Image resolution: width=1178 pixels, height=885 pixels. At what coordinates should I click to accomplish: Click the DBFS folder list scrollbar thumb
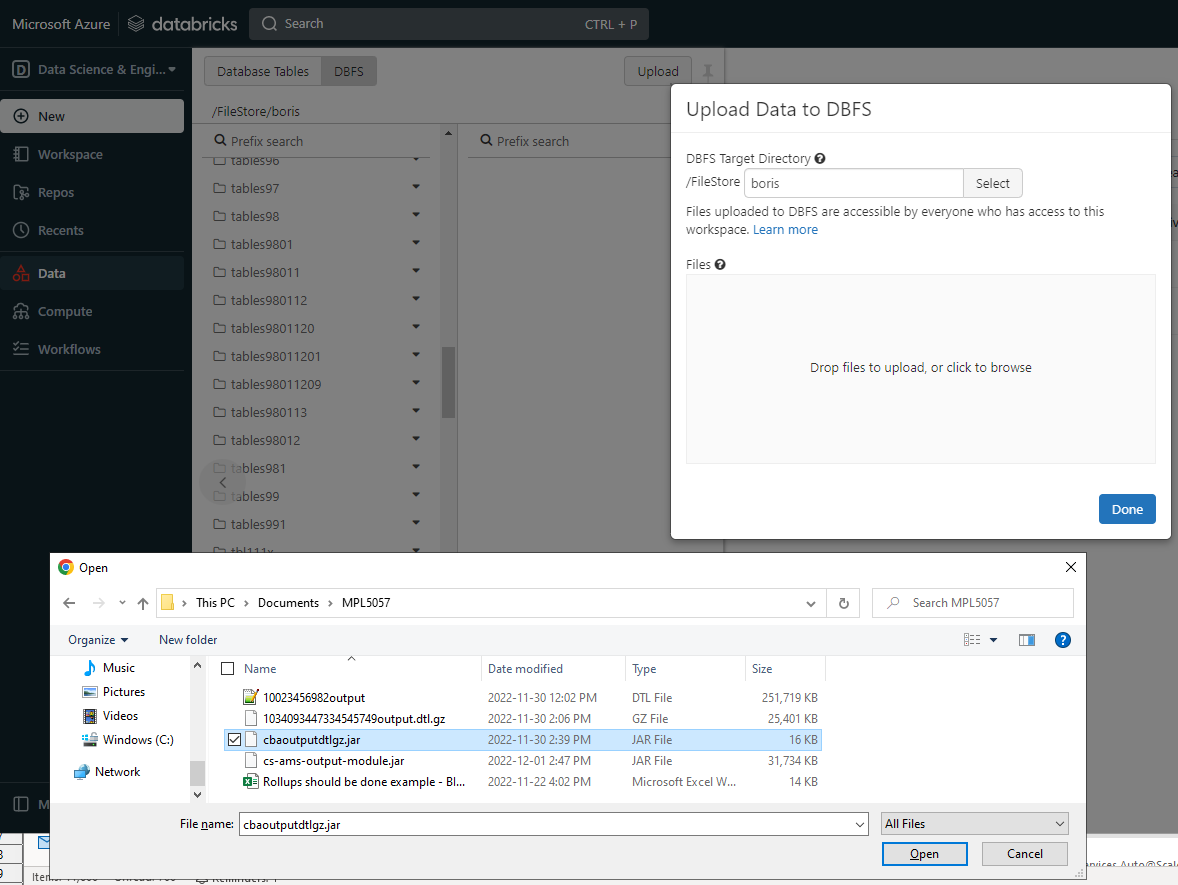coord(449,382)
